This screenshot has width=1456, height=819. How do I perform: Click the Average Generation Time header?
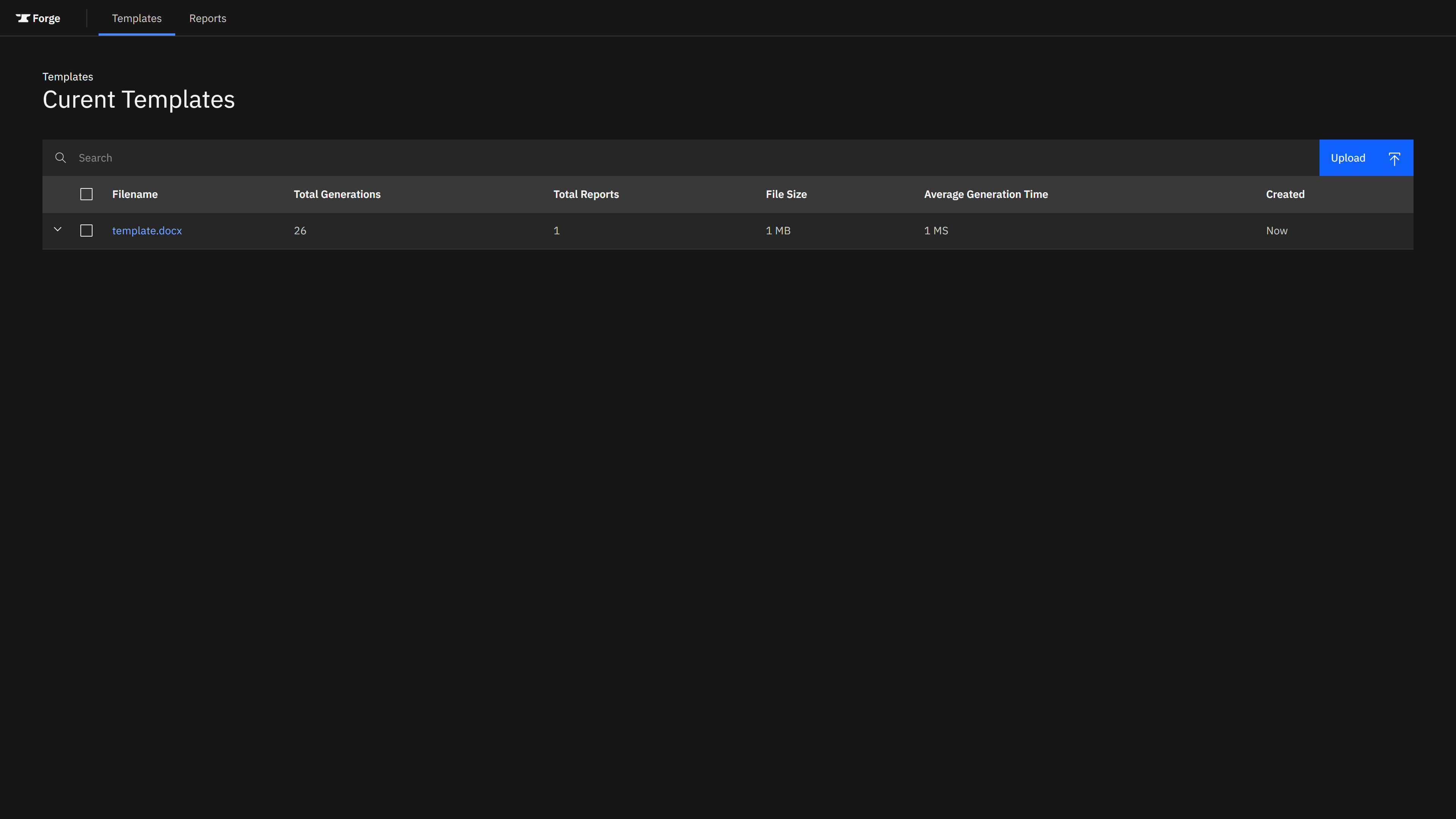(985, 195)
